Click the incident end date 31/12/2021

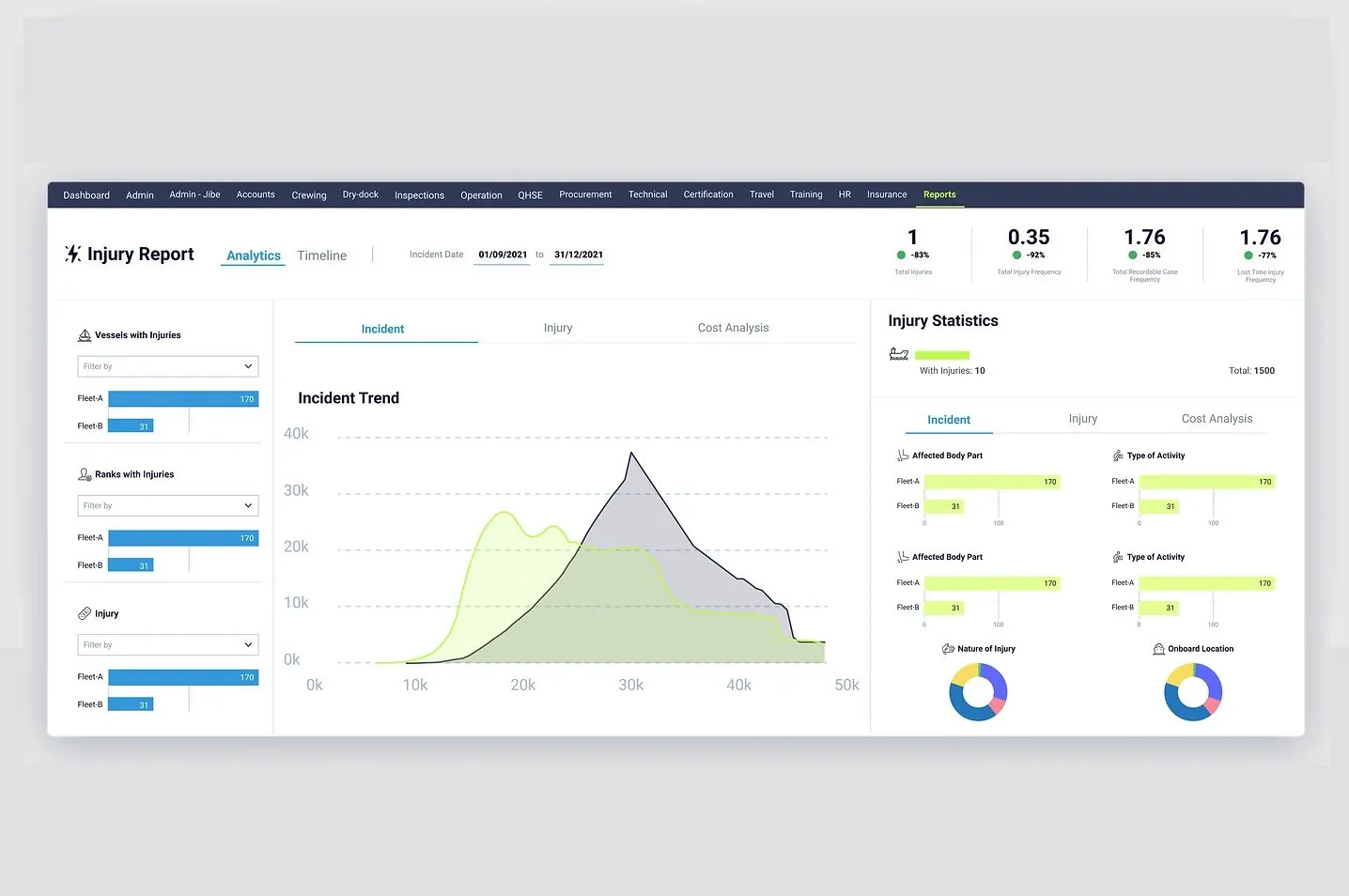[x=579, y=255]
